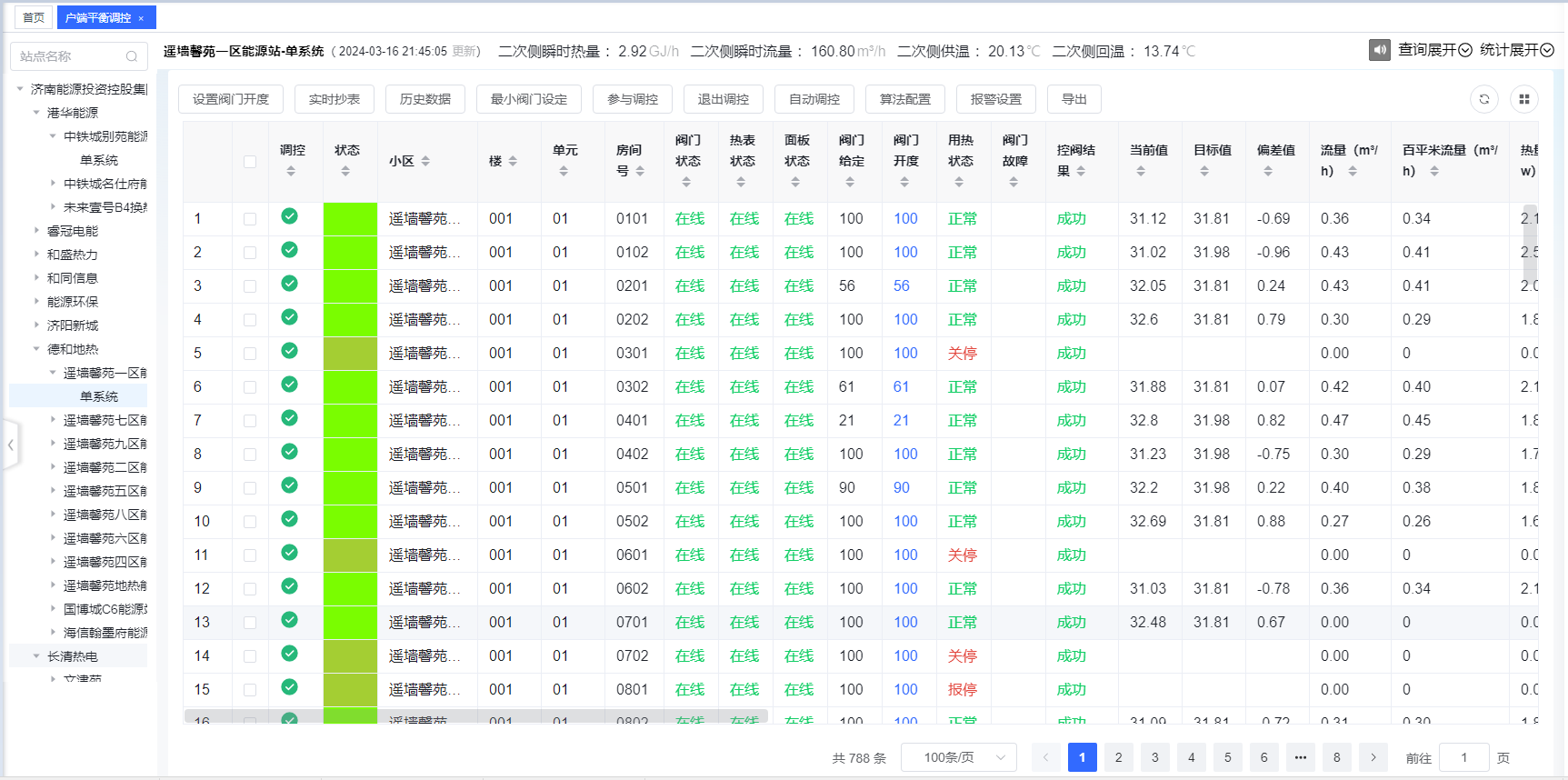Click the speaker sound alert icon
The height and width of the screenshot is (780, 1568).
click(1379, 50)
